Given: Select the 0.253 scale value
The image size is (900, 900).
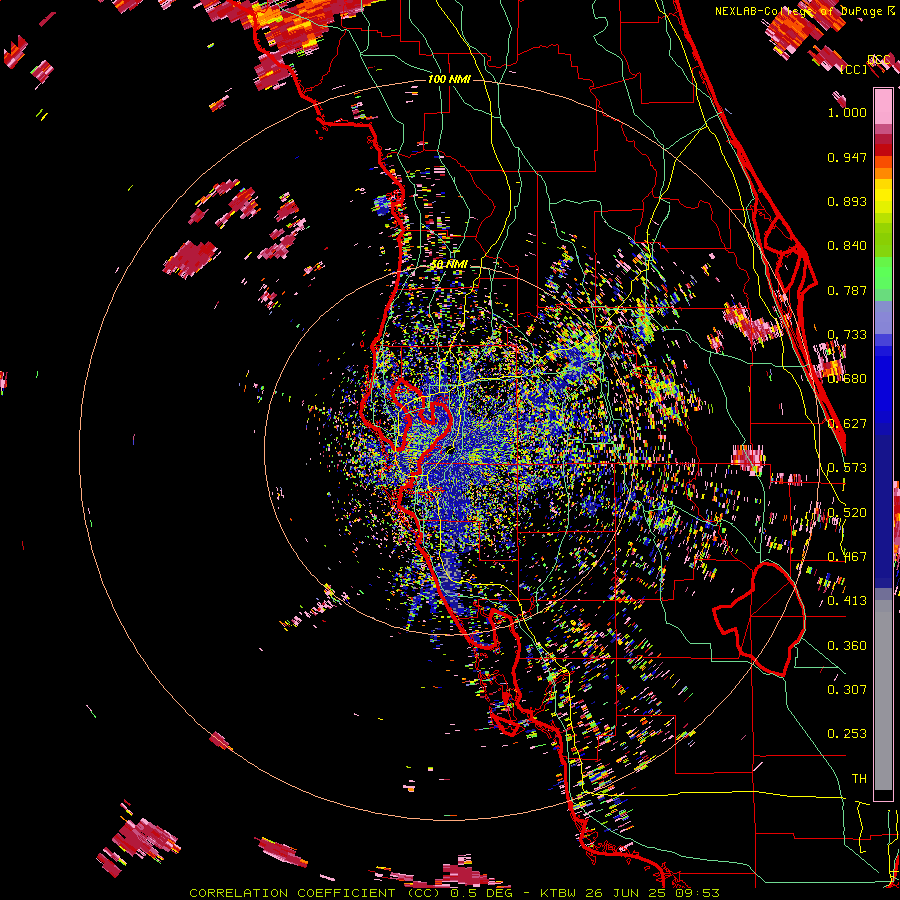Looking at the screenshot, I should pyautogui.click(x=847, y=734).
